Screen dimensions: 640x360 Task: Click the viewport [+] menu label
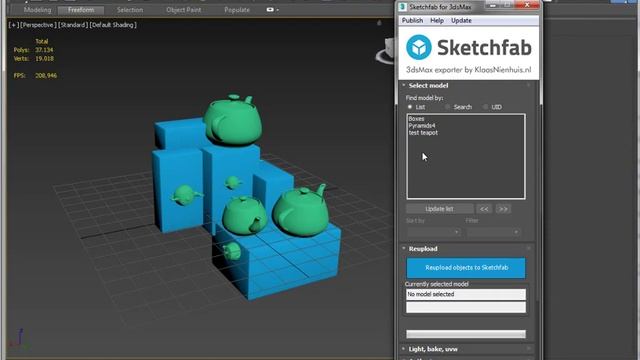tap(13, 25)
